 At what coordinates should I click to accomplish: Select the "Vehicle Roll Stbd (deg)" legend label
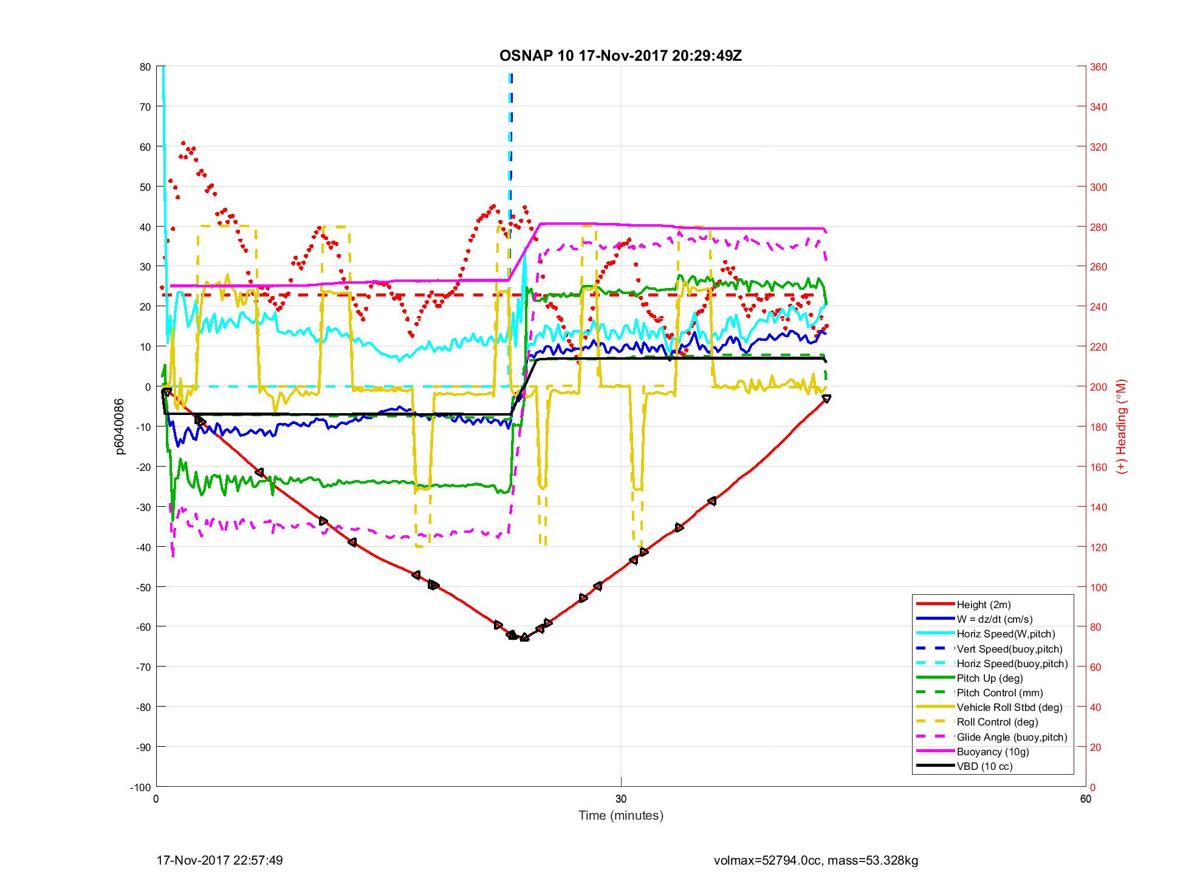[x=1010, y=708]
